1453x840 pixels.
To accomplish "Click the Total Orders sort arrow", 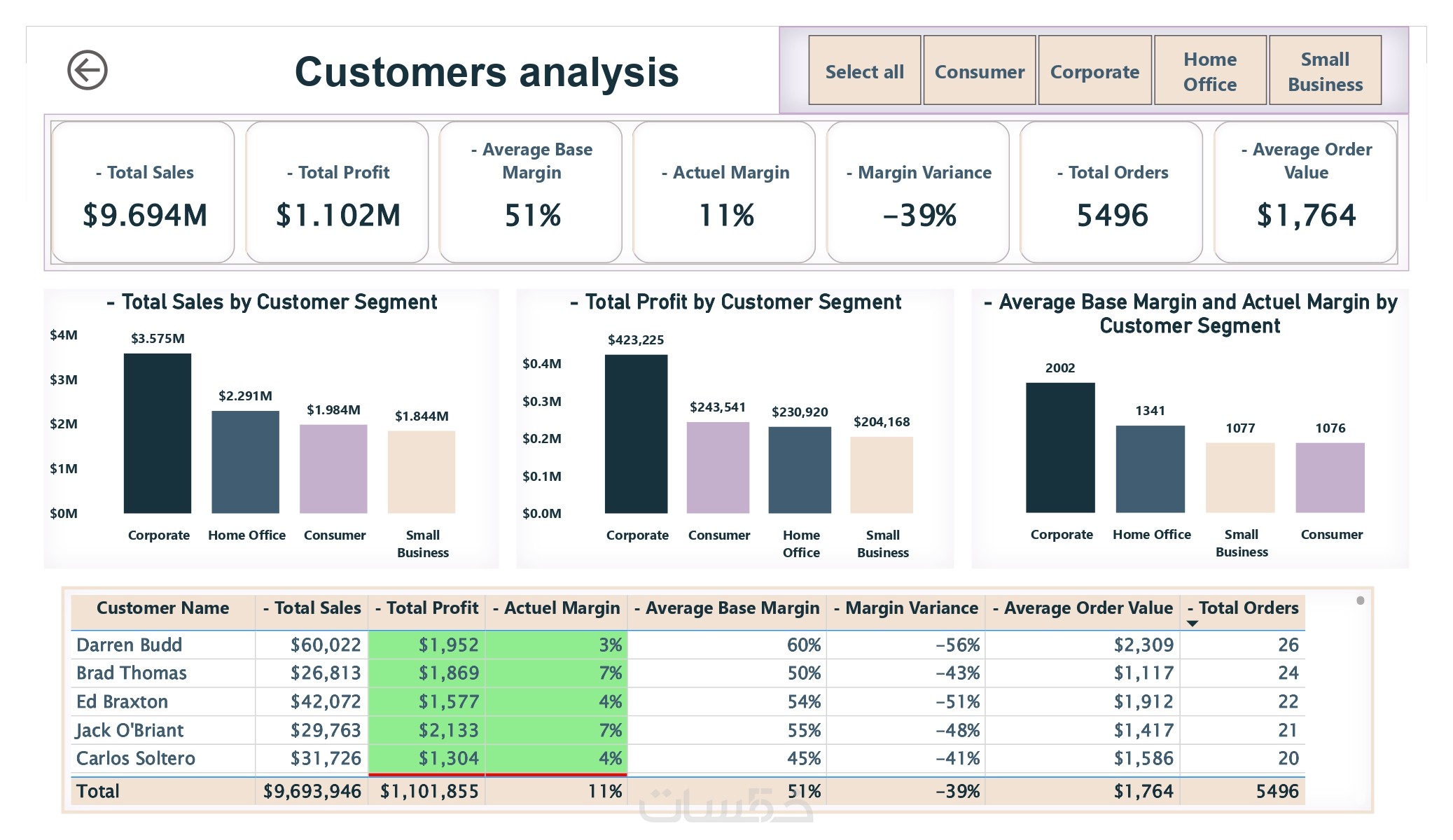I will coord(1193,623).
